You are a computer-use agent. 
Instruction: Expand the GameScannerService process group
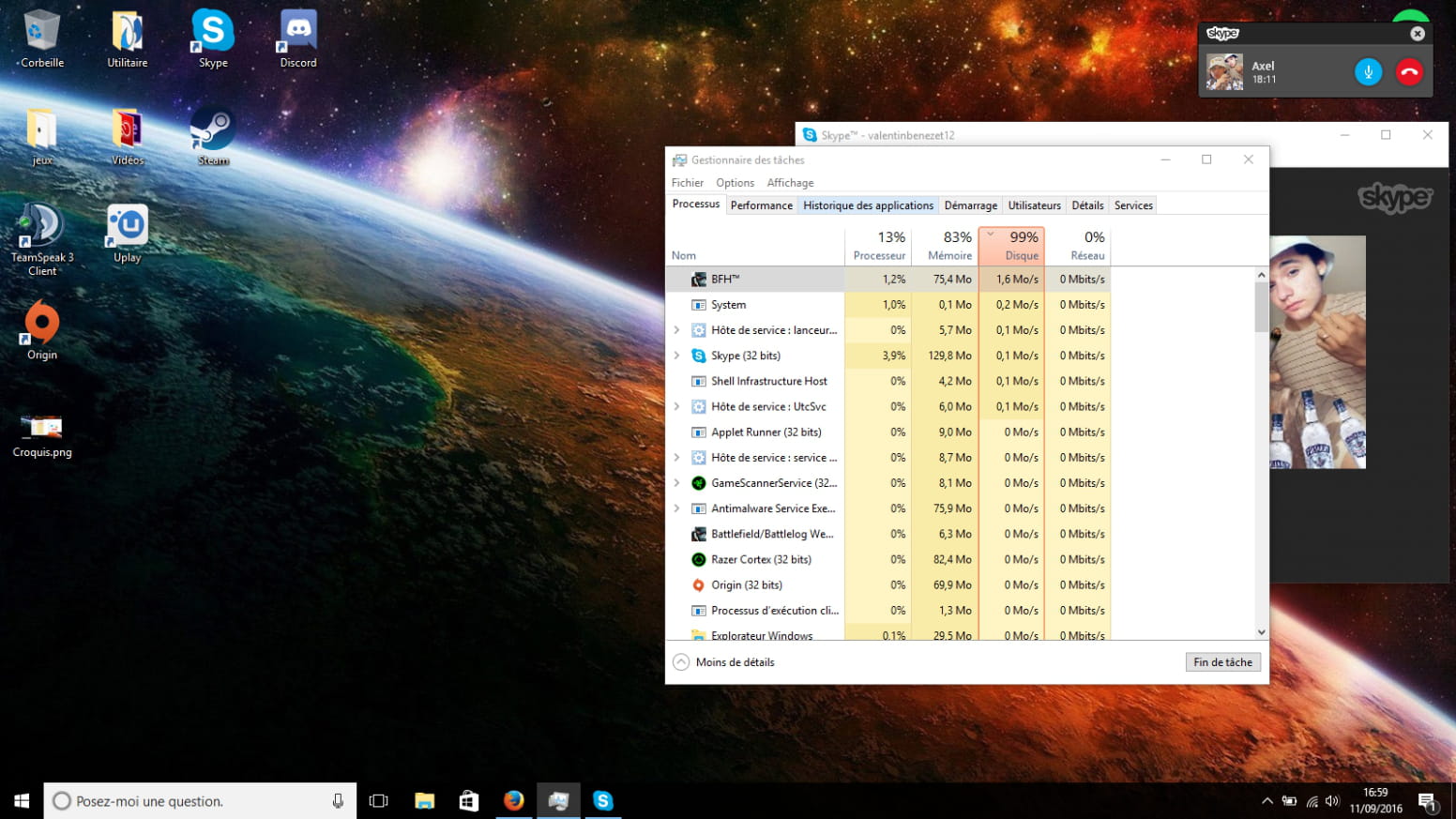(676, 483)
